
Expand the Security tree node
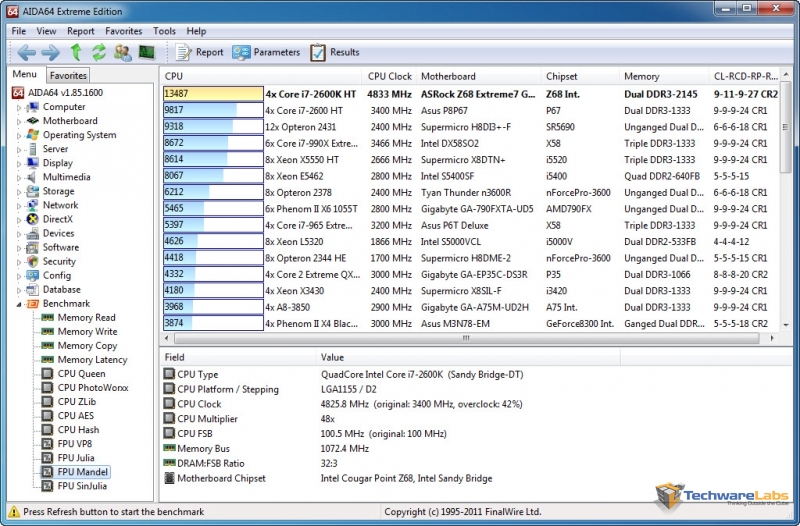[x=19, y=262]
